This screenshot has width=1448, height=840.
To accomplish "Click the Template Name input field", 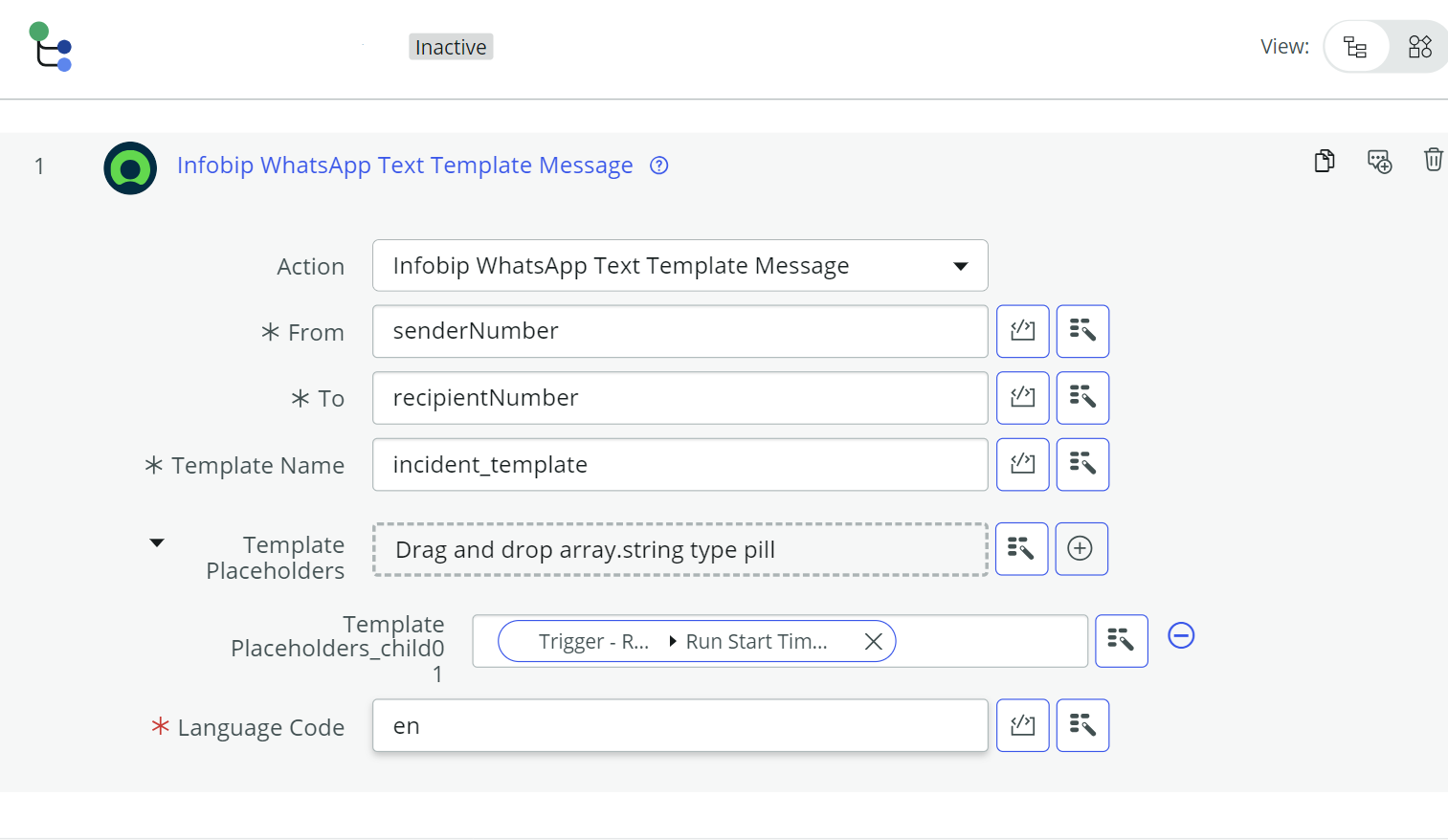I will pyautogui.click(x=679, y=465).
